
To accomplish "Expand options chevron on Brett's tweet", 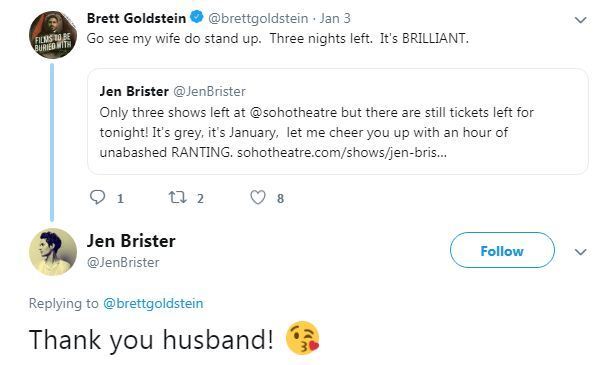I will click(x=580, y=20).
